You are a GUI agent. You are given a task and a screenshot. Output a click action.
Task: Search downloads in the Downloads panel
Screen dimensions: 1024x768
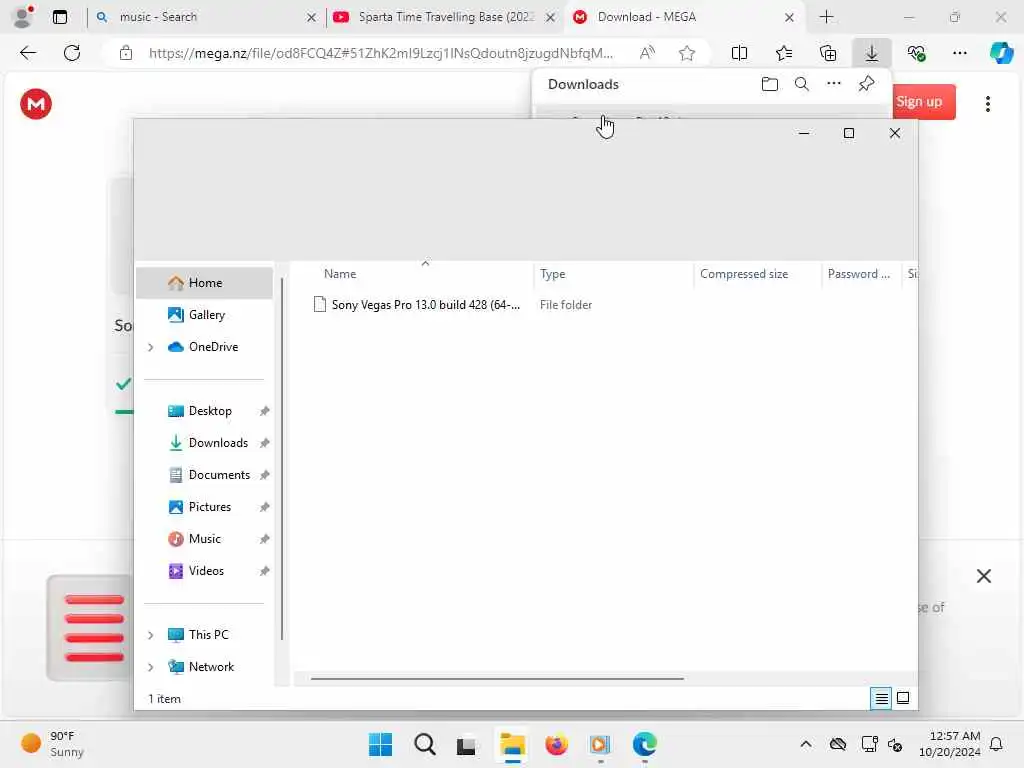[801, 84]
